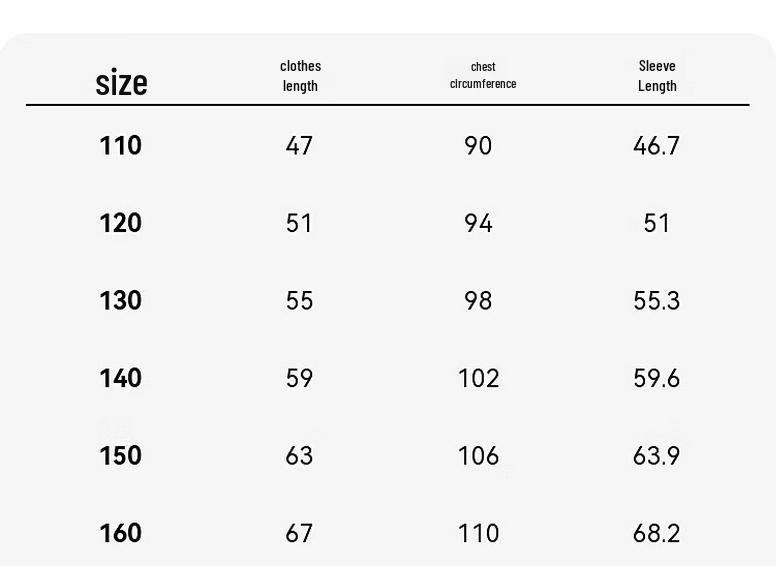This screenshot has height=582, width=776.
Task: Click the clothes length value 47
Action: pyautogui.click(x=299, y=146)
